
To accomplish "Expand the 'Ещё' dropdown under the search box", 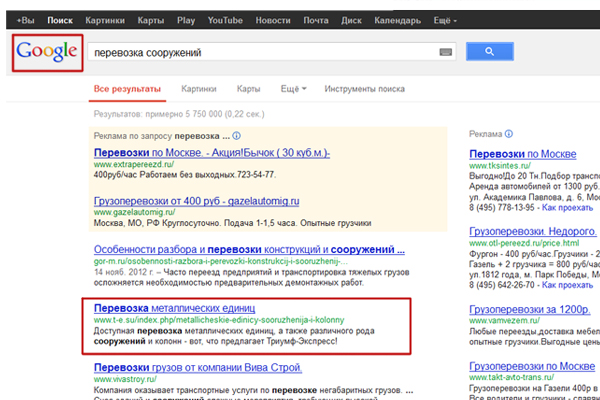I will 293,89.
